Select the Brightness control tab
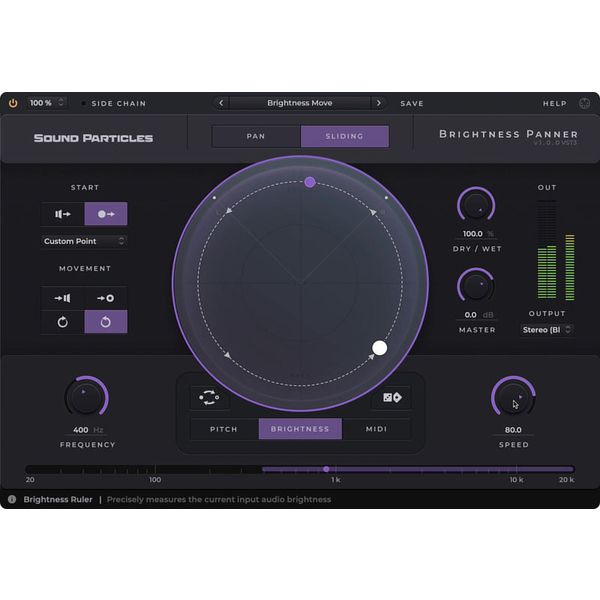Image resolution: width=600 pixels, height=600 pixels. [x=300, y=429]
